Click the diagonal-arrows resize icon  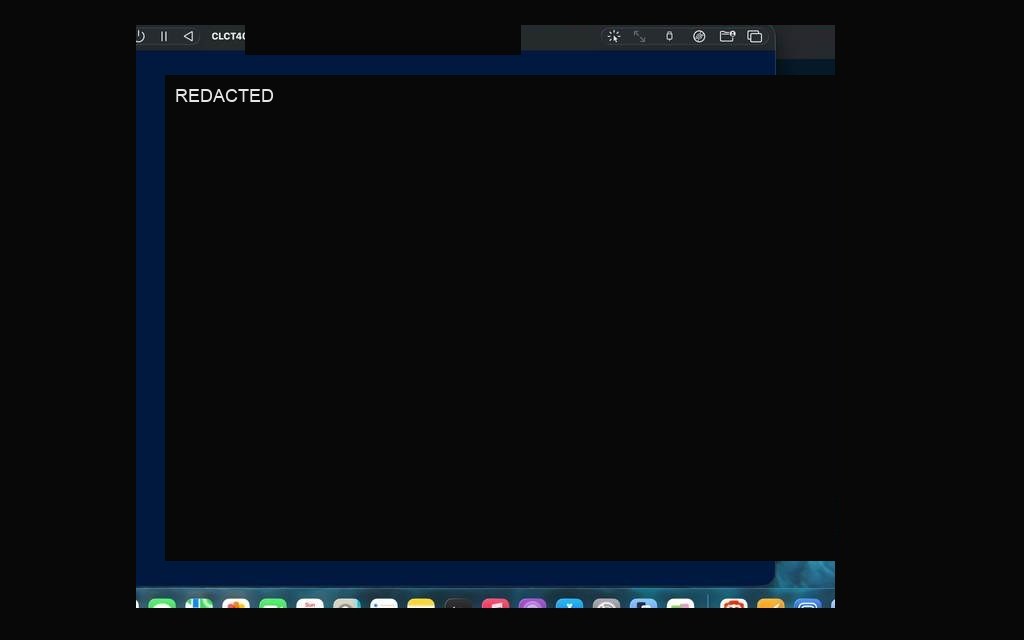pos(639,37)
